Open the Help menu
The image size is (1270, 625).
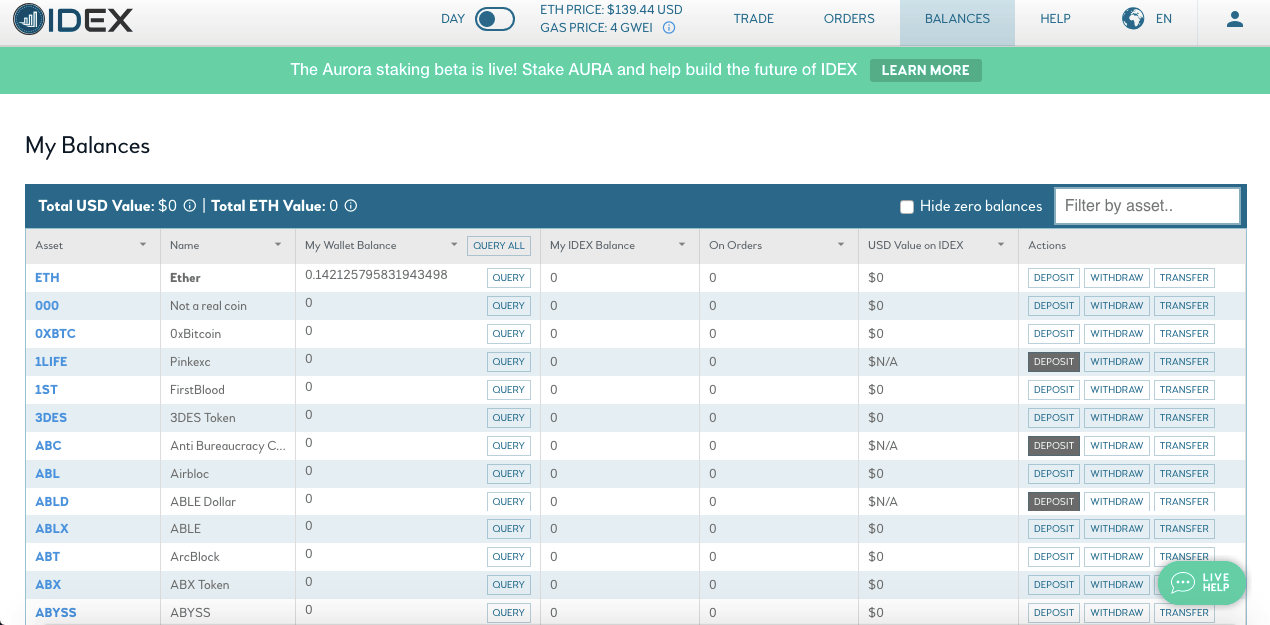(1055, 19)
